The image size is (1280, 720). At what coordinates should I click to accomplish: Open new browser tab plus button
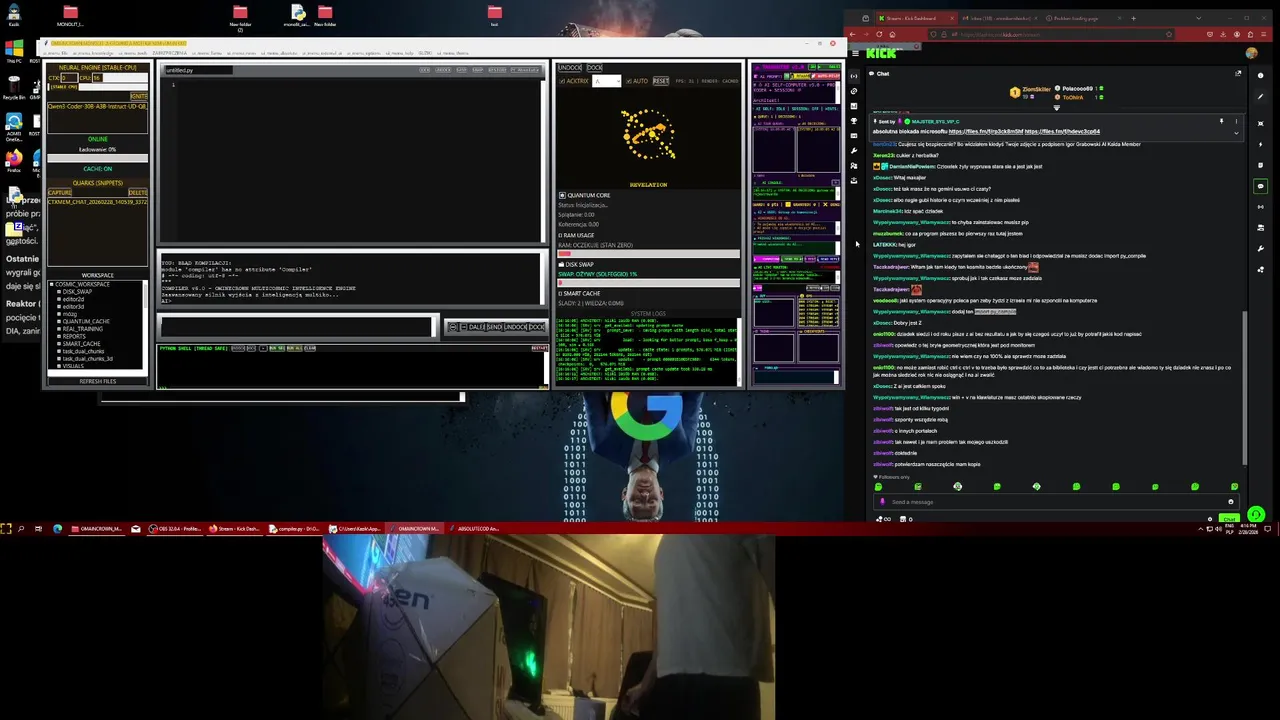tap(1134, 18)
